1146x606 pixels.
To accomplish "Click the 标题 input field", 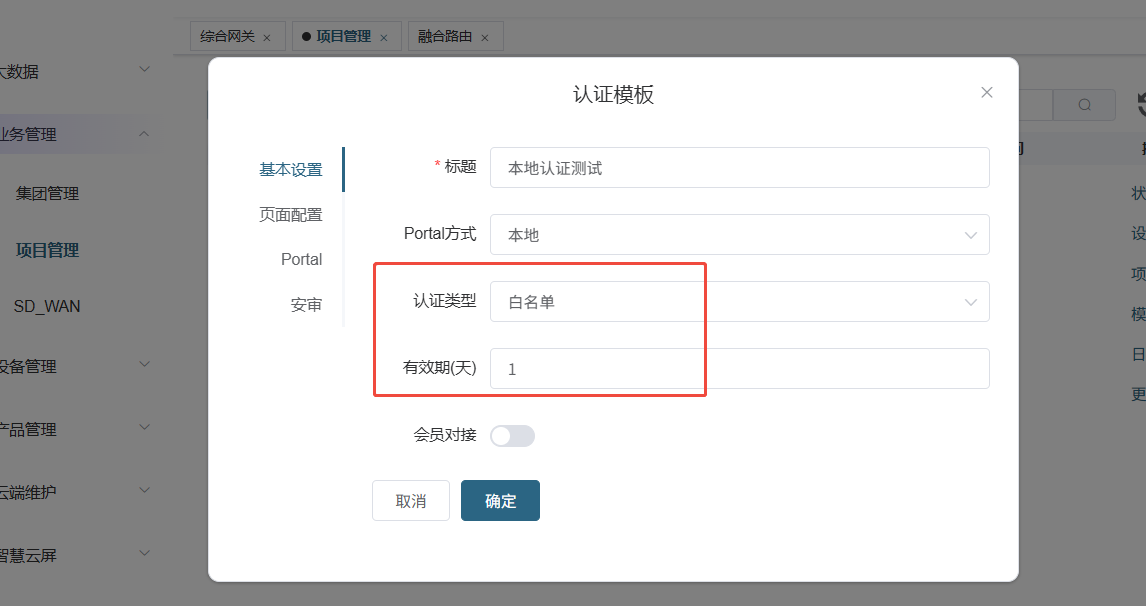I will [739, 168].
